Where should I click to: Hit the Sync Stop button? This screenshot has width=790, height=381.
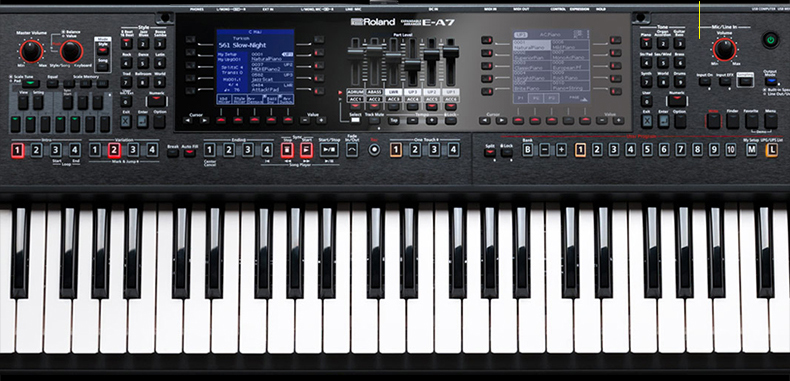(x=287, y=150)
